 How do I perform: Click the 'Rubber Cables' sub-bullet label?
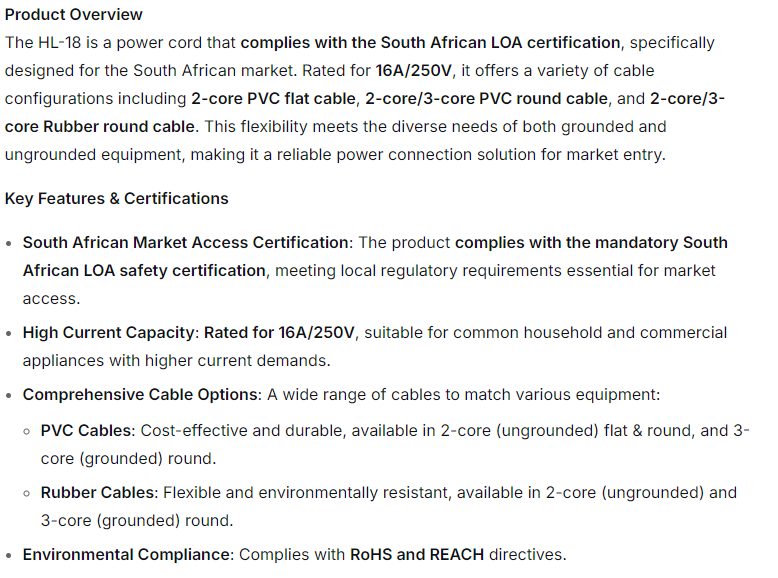tap(98, 492)
